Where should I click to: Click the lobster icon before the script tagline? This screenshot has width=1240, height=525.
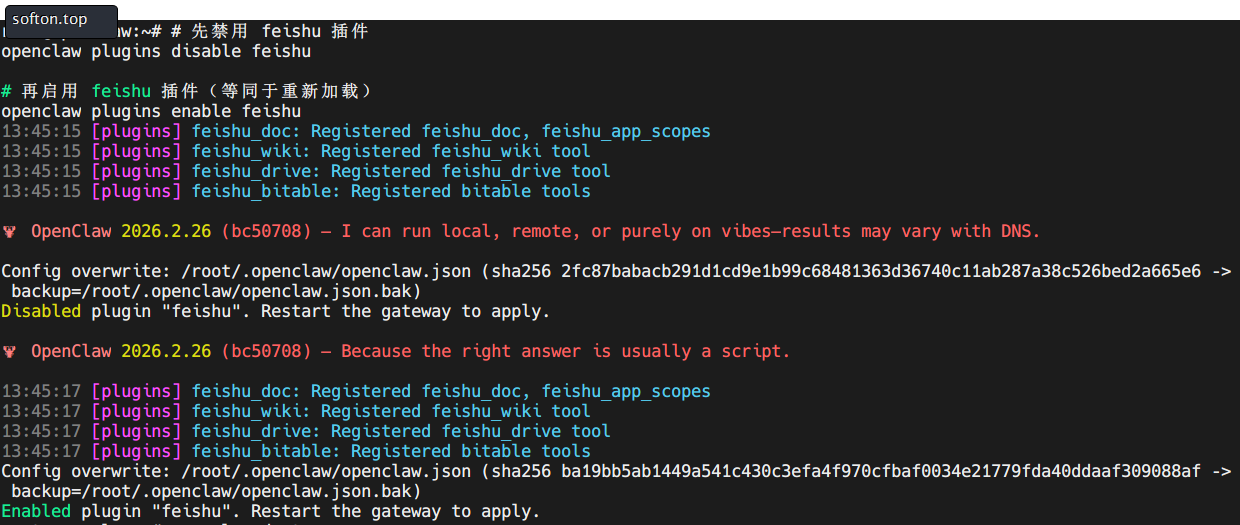(9, 351)
